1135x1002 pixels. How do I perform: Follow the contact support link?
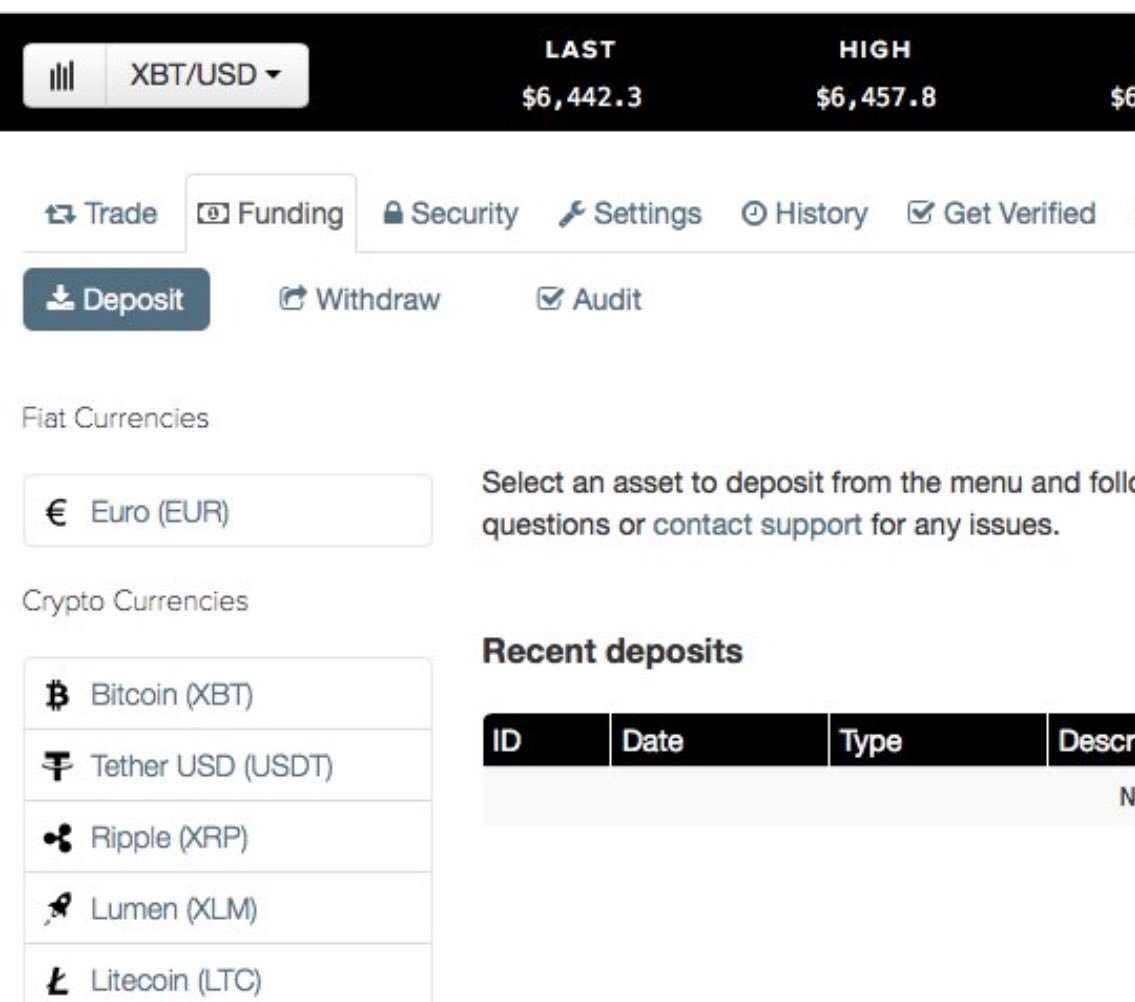pos(757,524)
